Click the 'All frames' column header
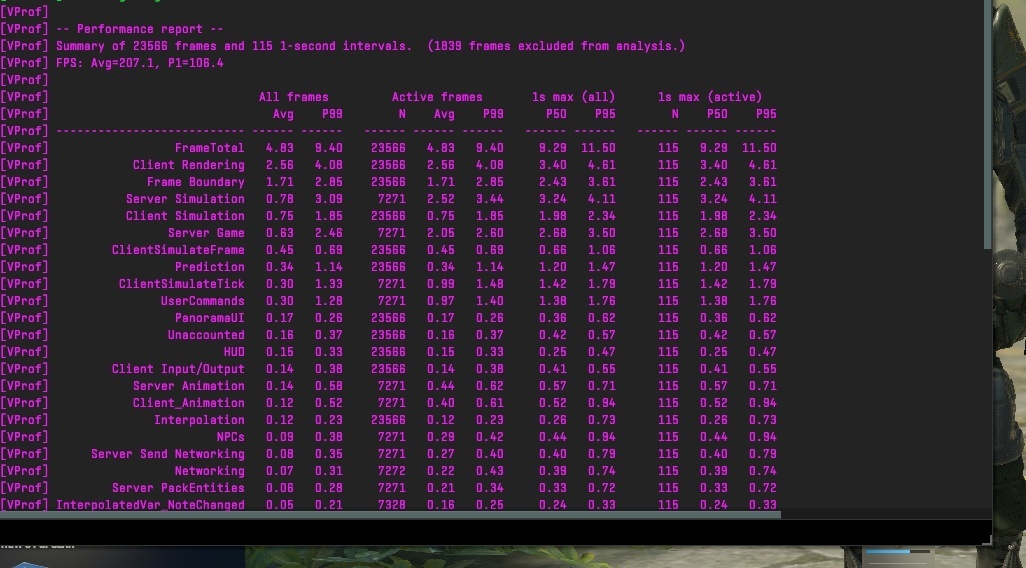This screenshot has width=1026, height=568. pos(293,98)
